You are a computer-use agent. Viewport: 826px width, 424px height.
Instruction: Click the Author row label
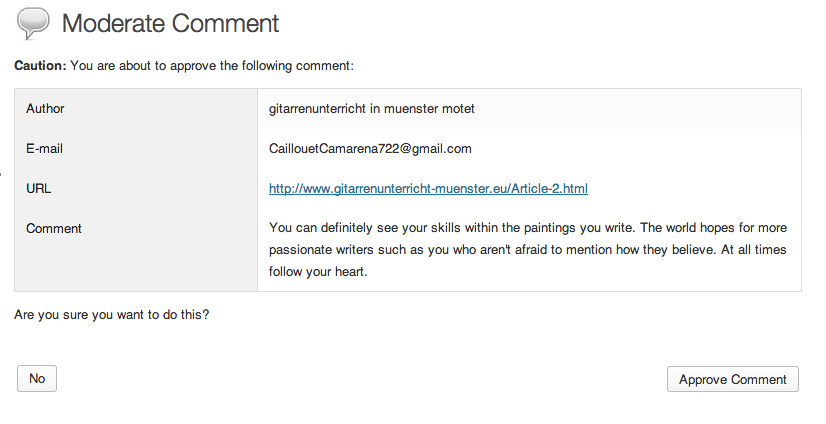(x=45, y=109)
